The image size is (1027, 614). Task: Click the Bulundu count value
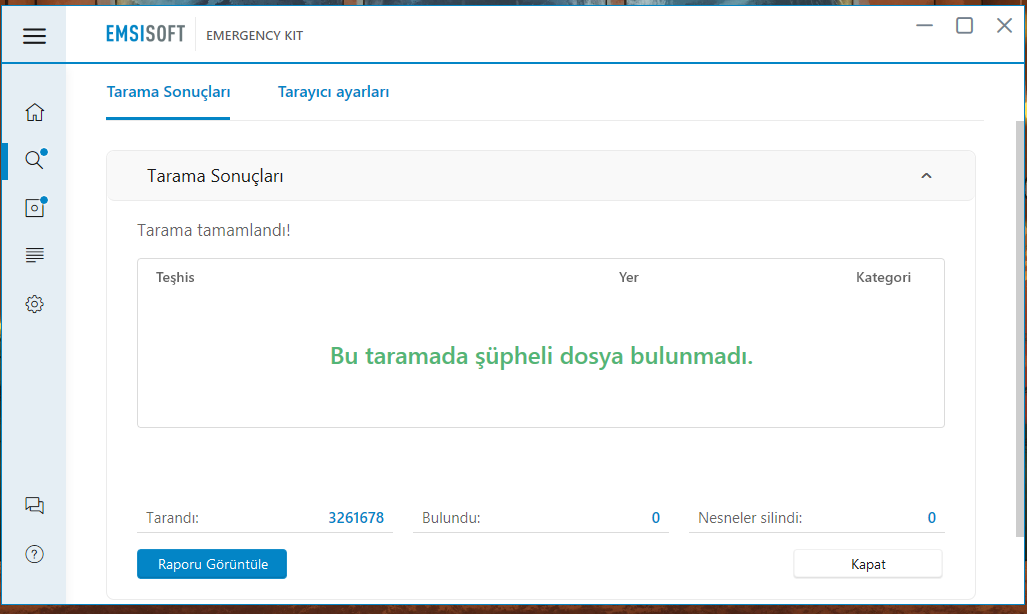click(656, 518)
